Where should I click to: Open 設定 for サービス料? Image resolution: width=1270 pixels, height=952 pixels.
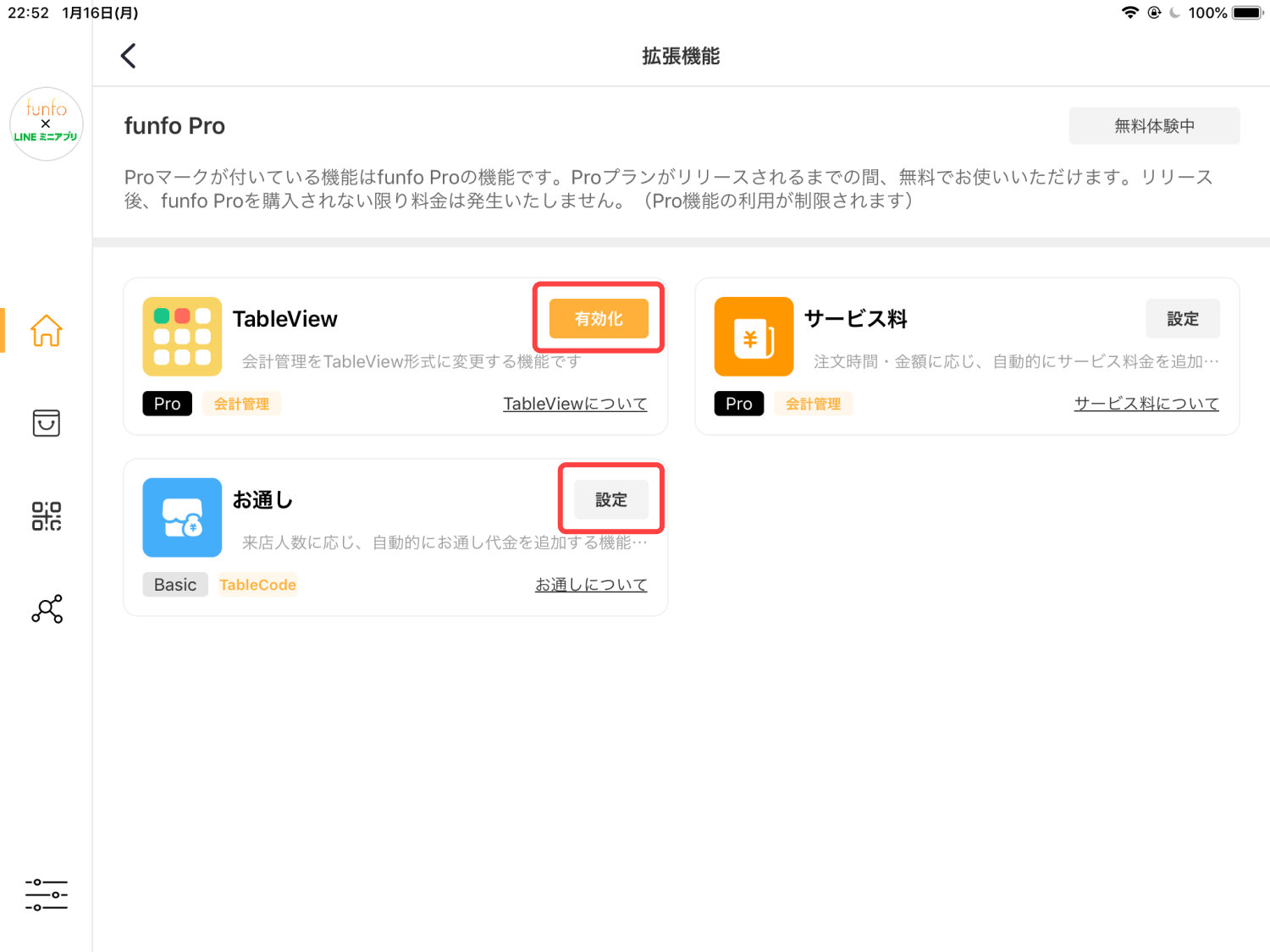[x=1183, y=318]
